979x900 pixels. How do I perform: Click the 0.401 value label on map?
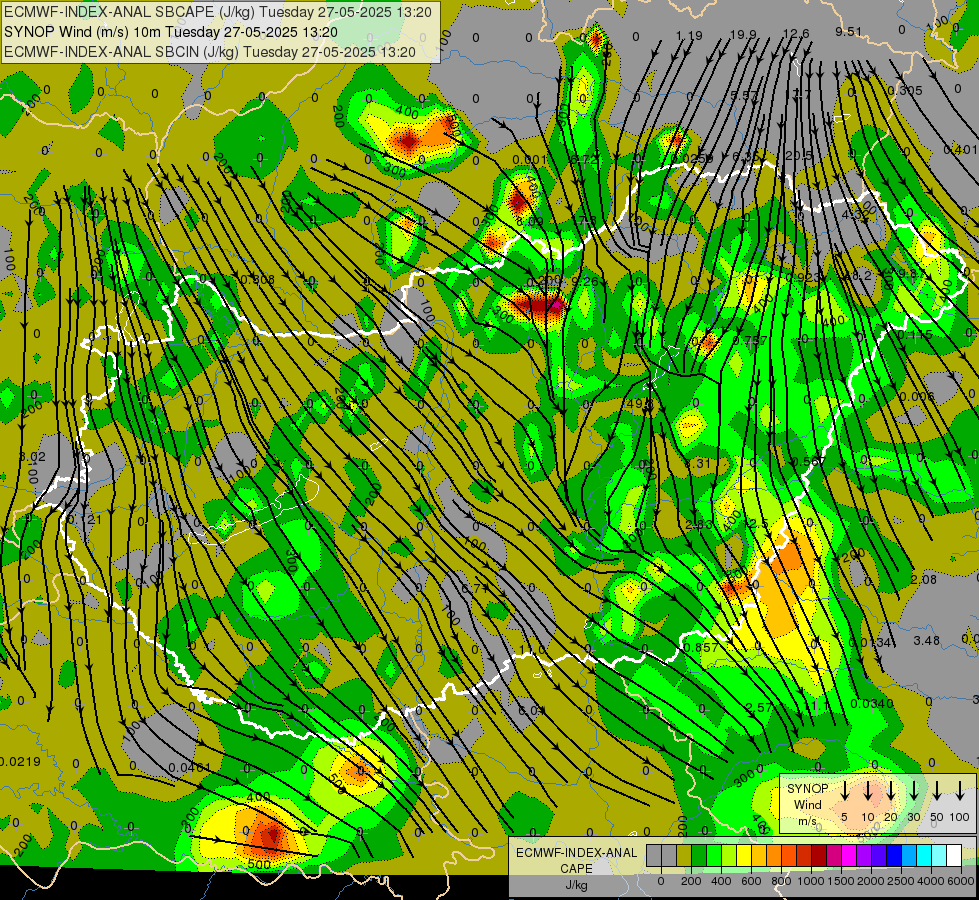point(960,149)
